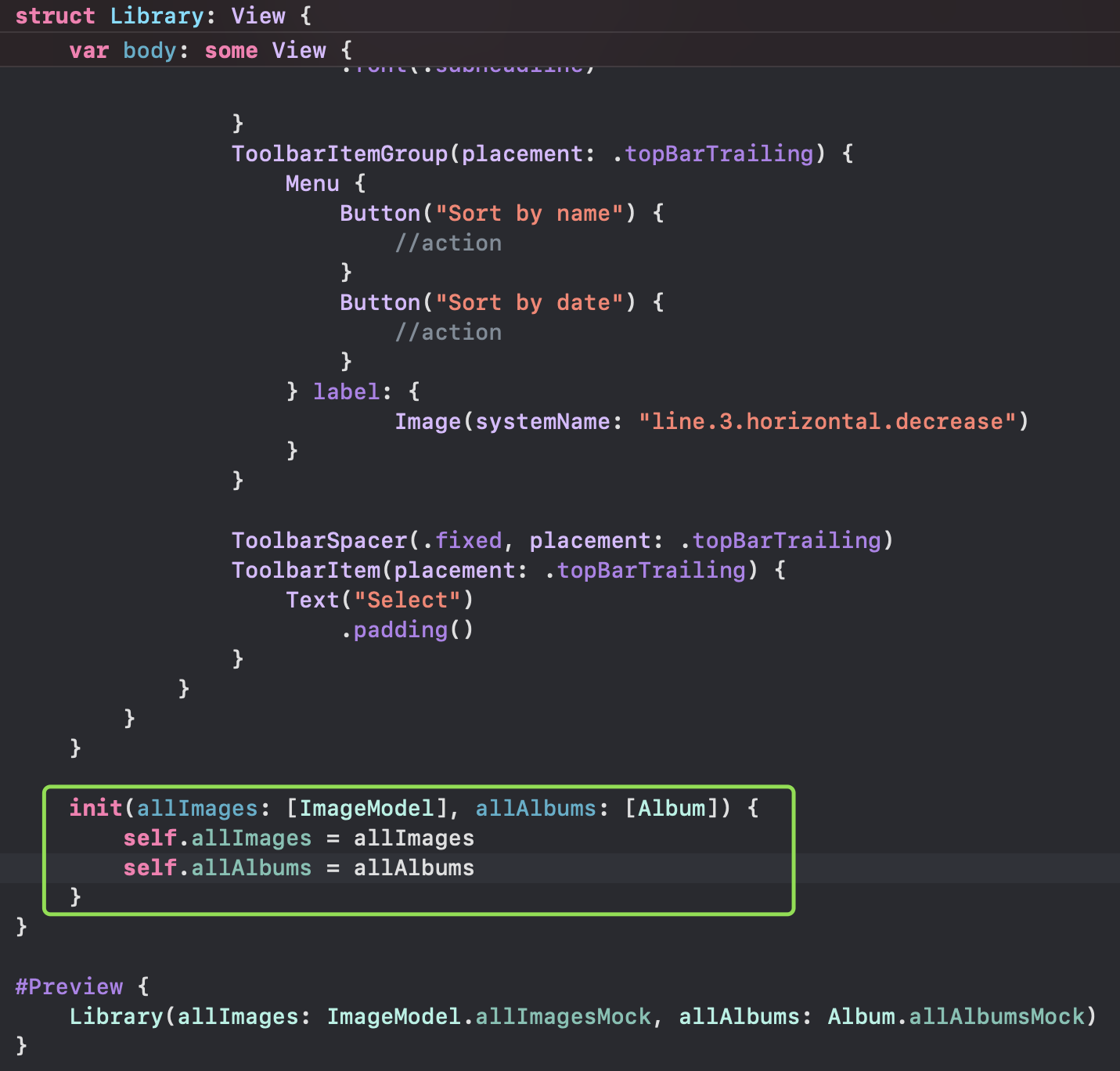Screen dimensions: 1120x1071
Task: Click the 'init' keyword
Action: coord(95,808)
